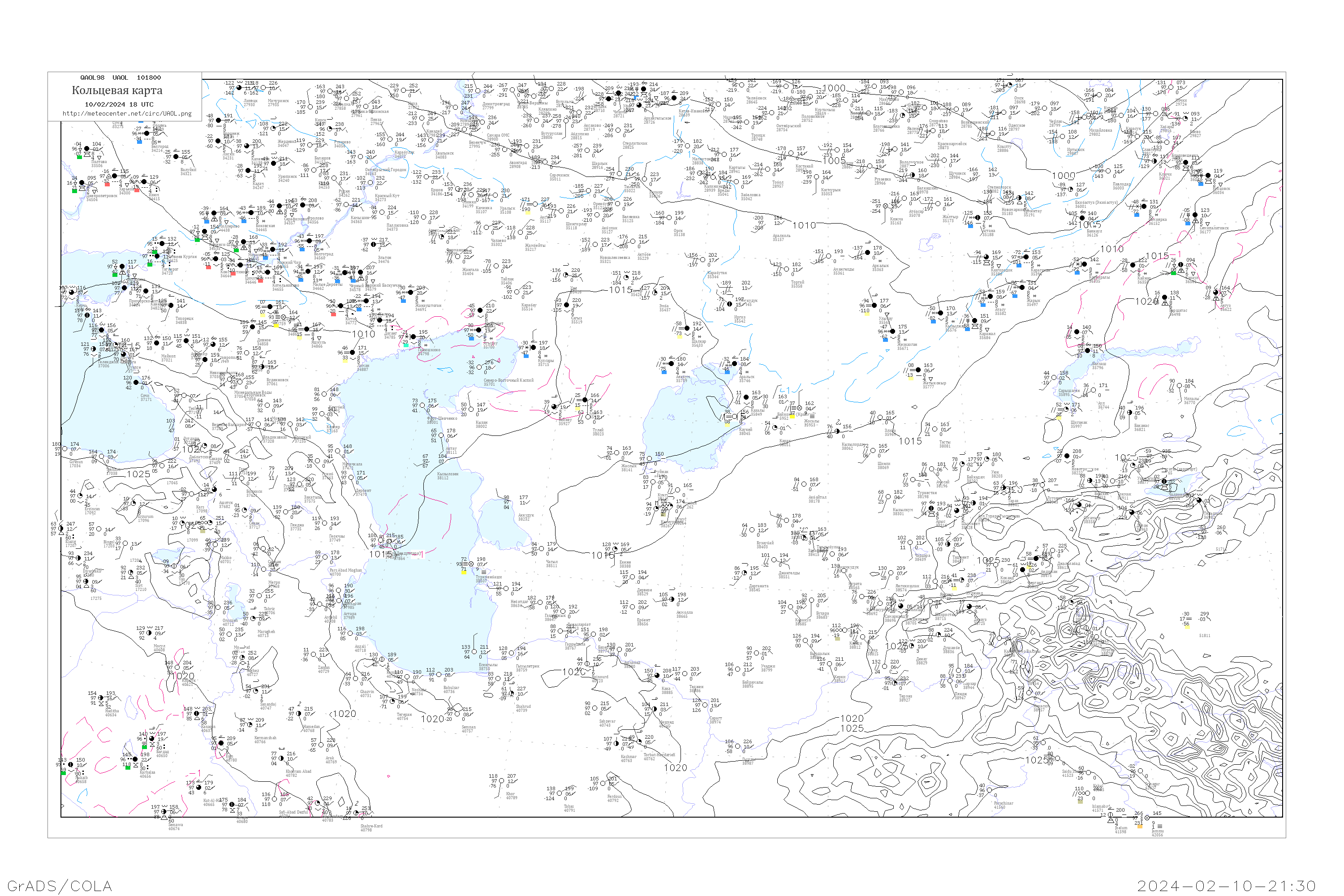
Task: Click the Семипалатинск station circle
Action: pos(1195,215)
